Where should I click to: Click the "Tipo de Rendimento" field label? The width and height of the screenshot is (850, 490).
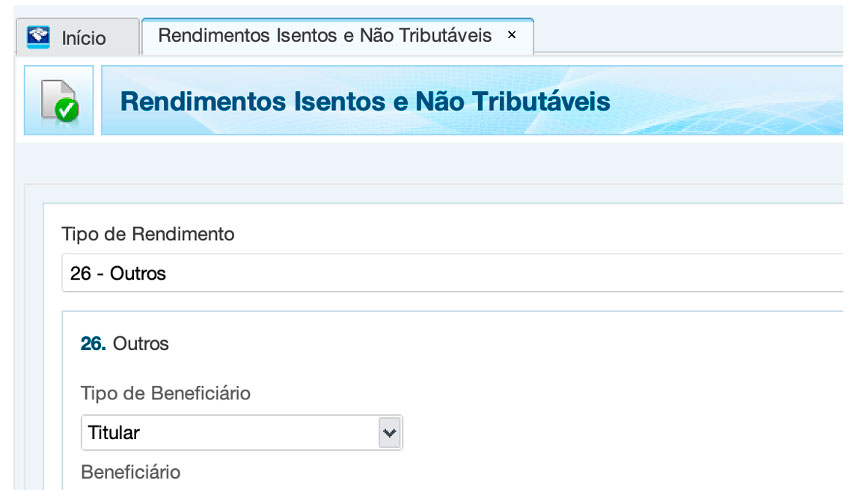148,234
